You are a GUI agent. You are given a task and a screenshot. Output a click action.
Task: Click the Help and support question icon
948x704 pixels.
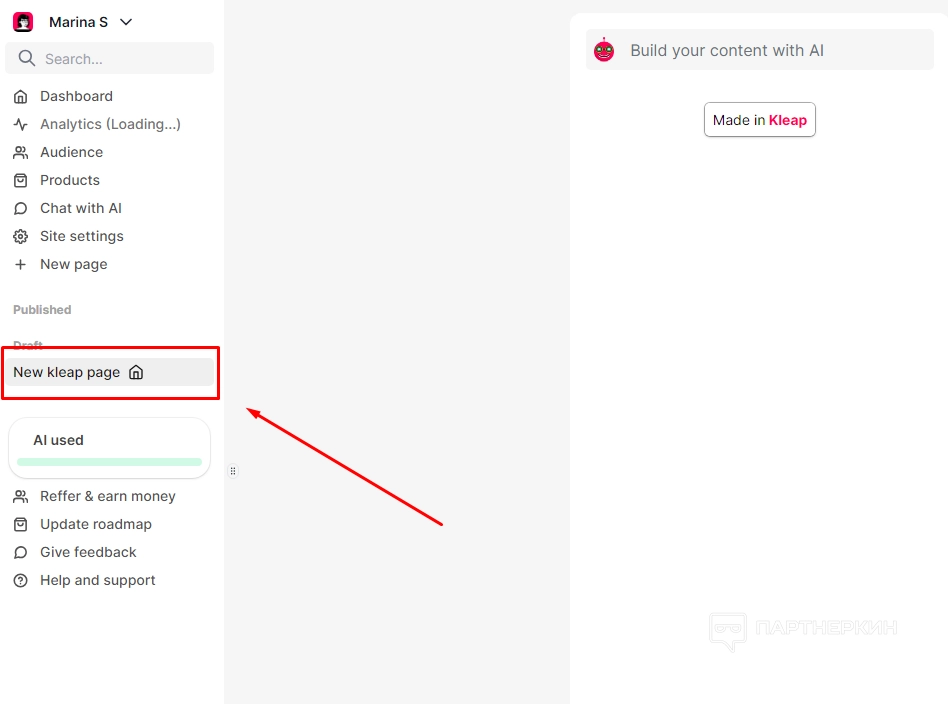tap(20, 581)
